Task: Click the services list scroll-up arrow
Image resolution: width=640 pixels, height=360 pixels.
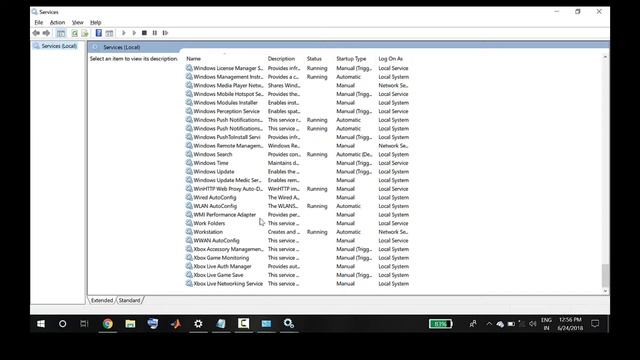Action: [x=605, y=57]
